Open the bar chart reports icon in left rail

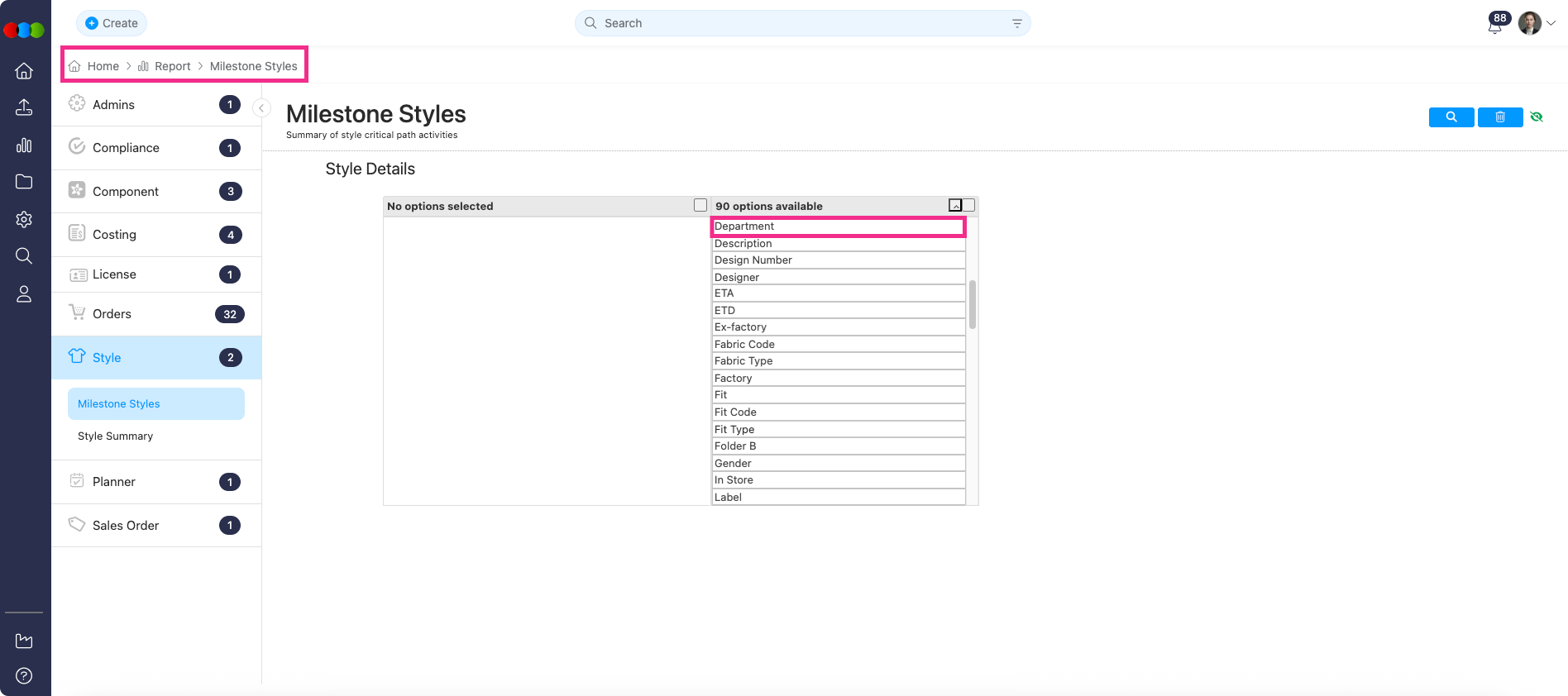(x=24, y=145)
